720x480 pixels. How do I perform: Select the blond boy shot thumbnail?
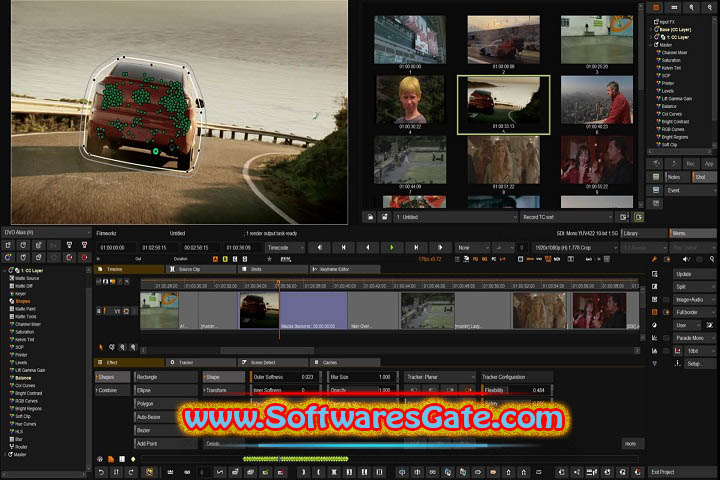(410, 100)
